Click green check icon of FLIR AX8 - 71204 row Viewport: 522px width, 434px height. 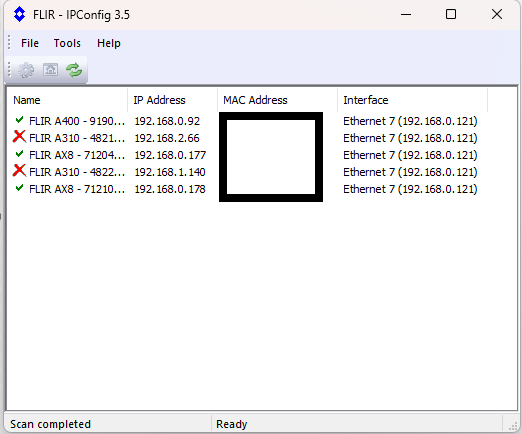coord(19,154)
